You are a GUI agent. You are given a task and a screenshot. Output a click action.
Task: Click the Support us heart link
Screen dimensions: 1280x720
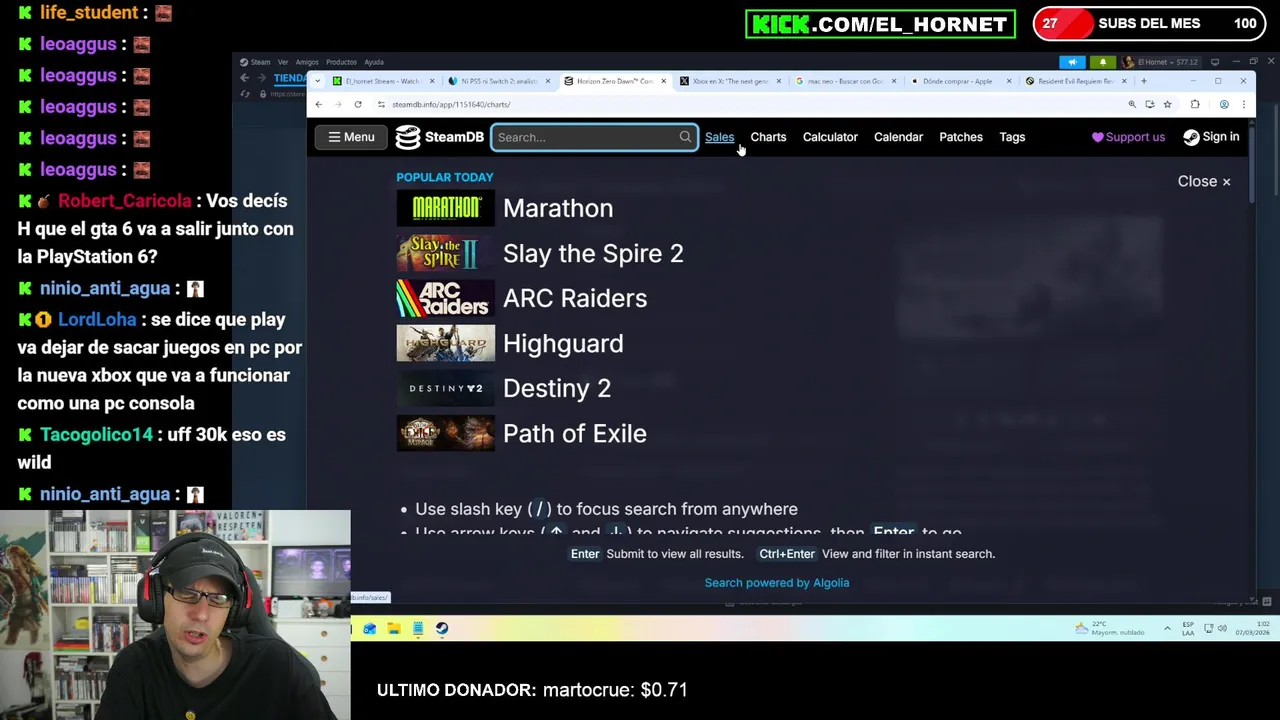(1128, 137)
